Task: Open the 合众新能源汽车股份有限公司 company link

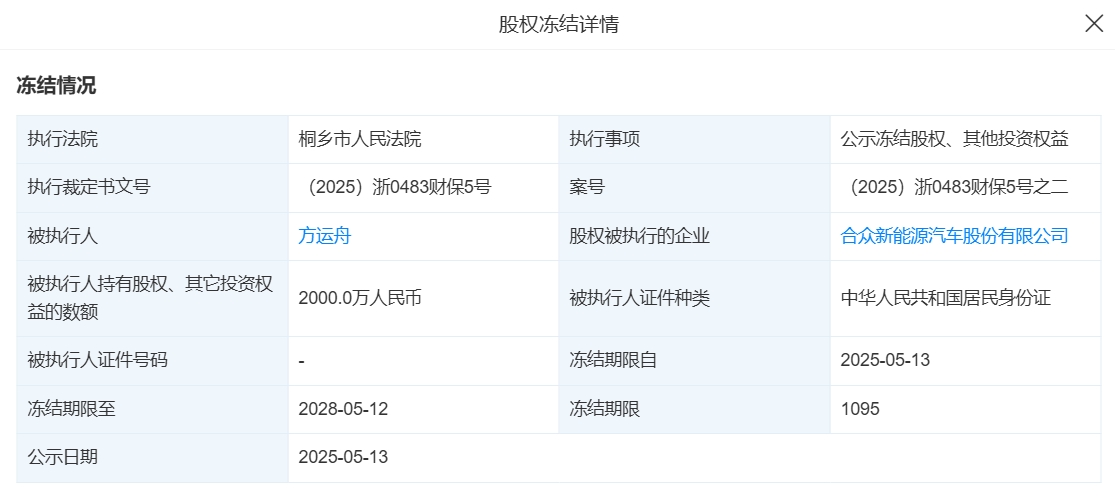Action: pyautogui.click(x=954, y=236)
